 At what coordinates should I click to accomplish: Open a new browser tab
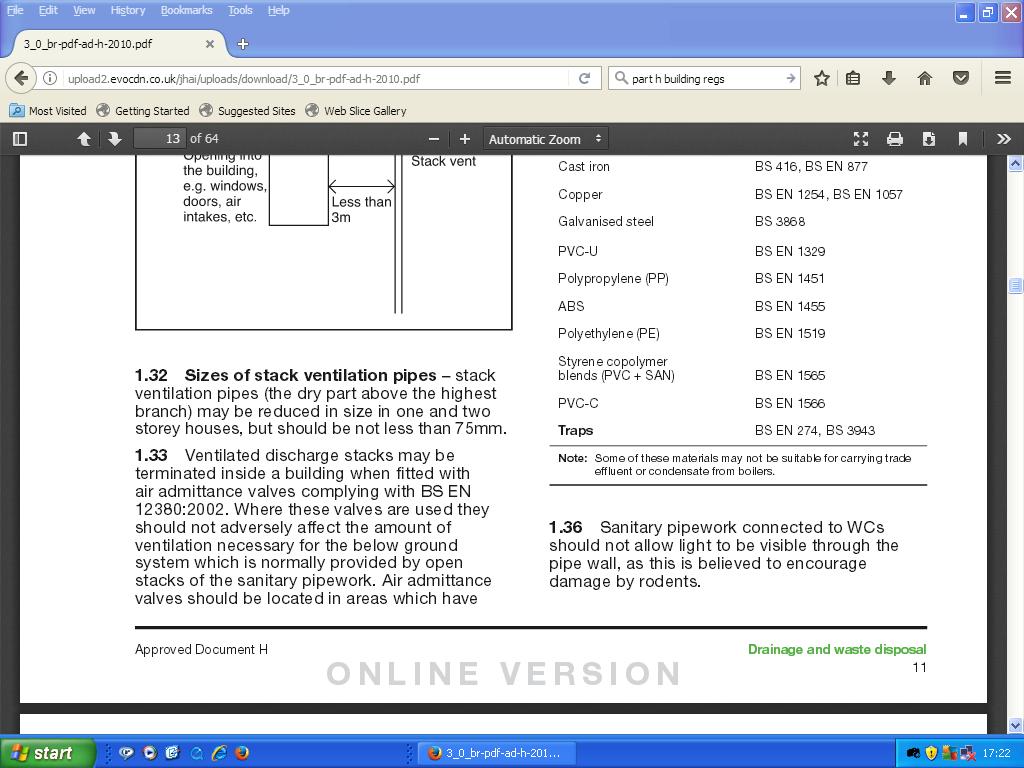(243, 44)
